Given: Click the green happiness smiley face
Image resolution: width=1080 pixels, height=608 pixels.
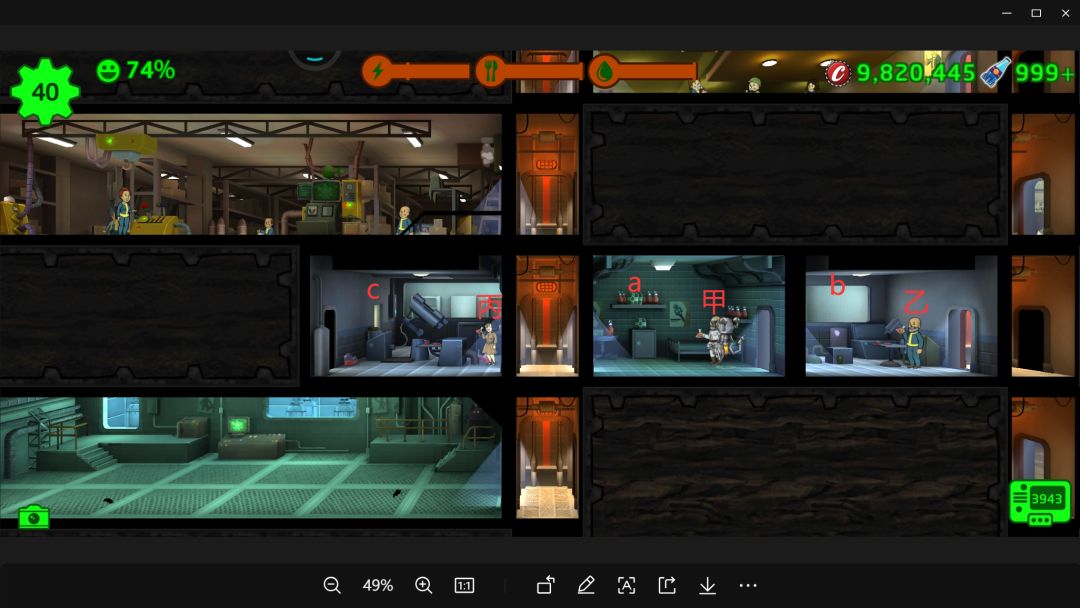Looking at the screenshot, I should point(108,70).
